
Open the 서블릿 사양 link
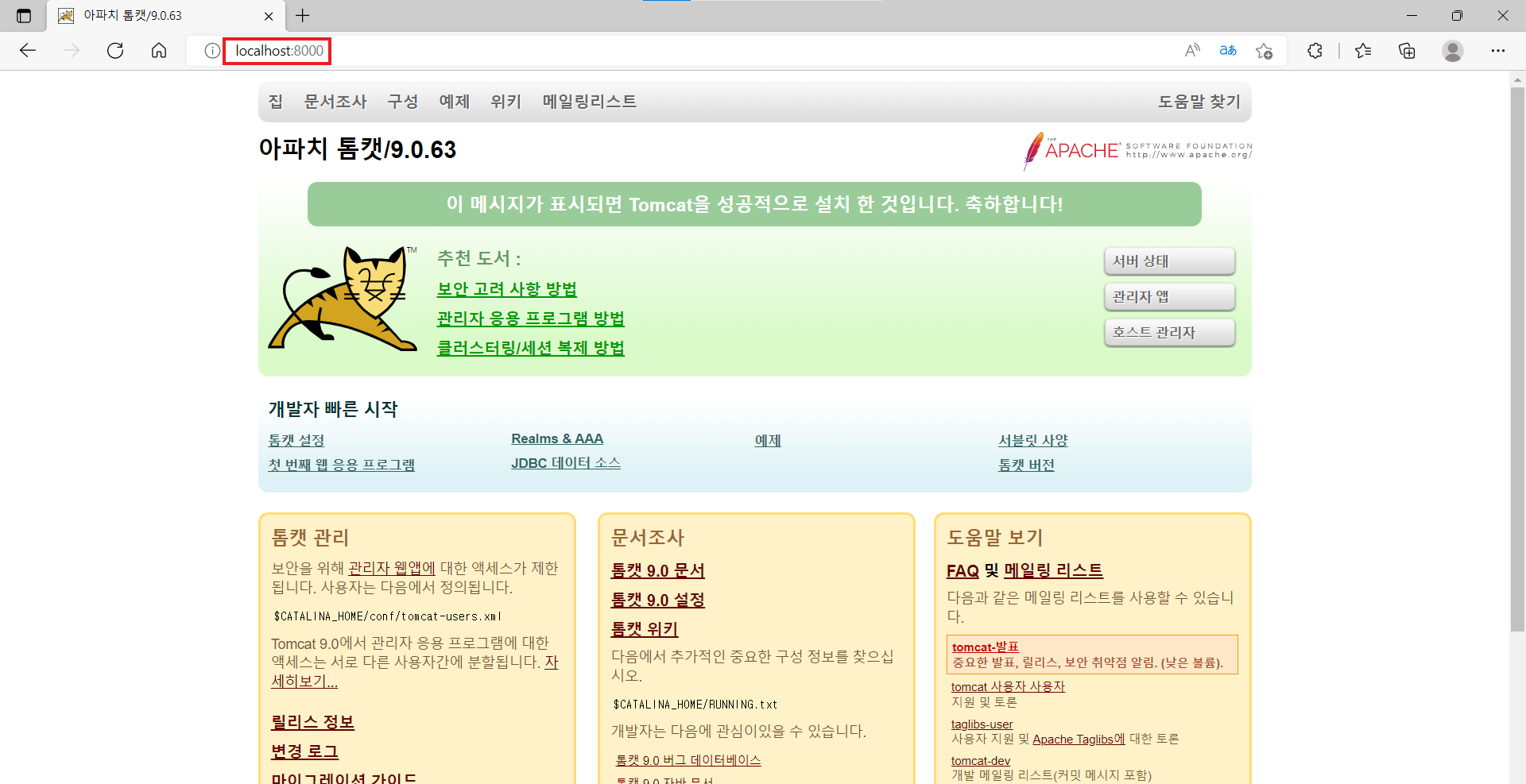click(1033, 440)
